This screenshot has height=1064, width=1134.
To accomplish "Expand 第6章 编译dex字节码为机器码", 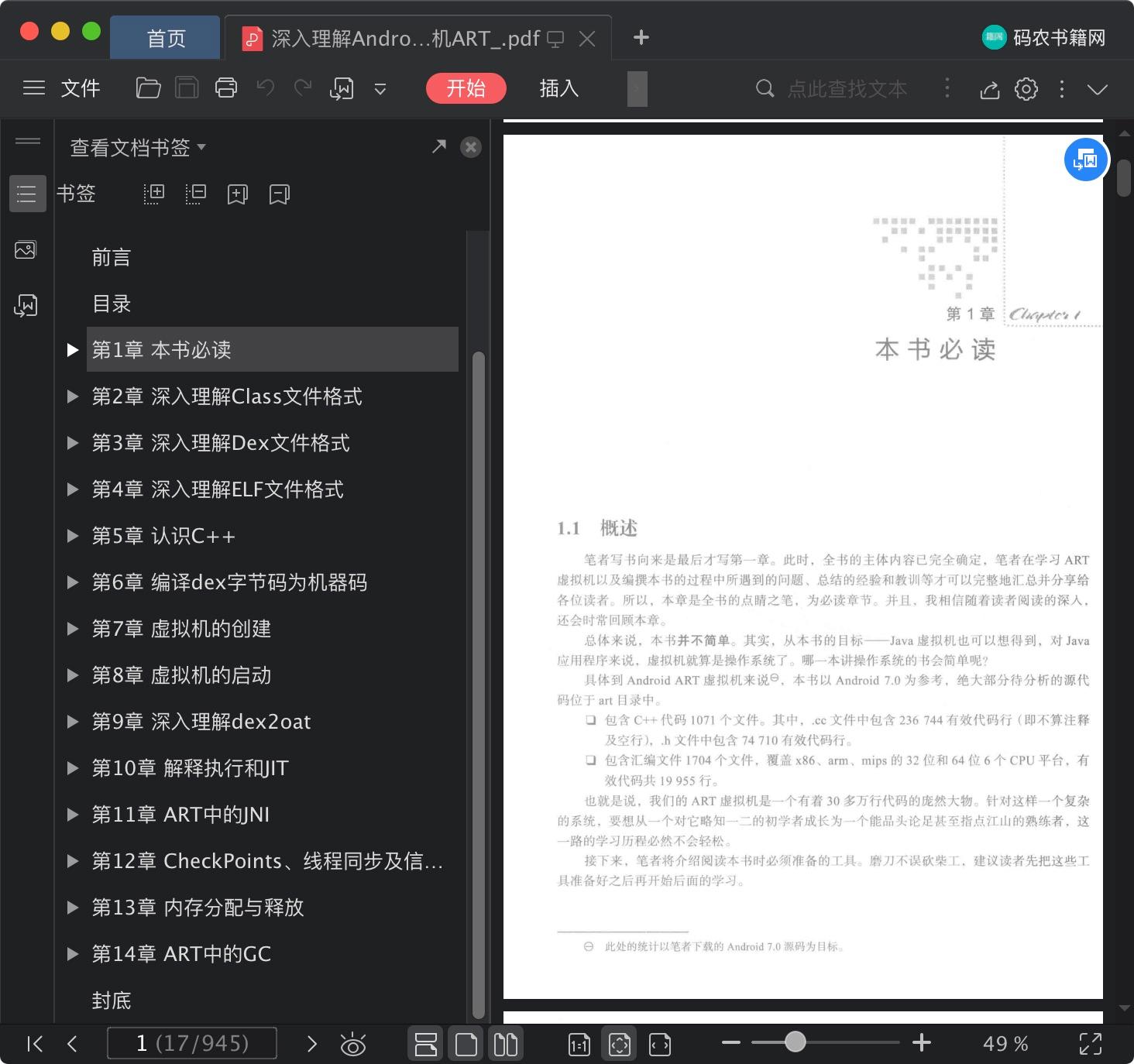I will click(x=73, y=582).
